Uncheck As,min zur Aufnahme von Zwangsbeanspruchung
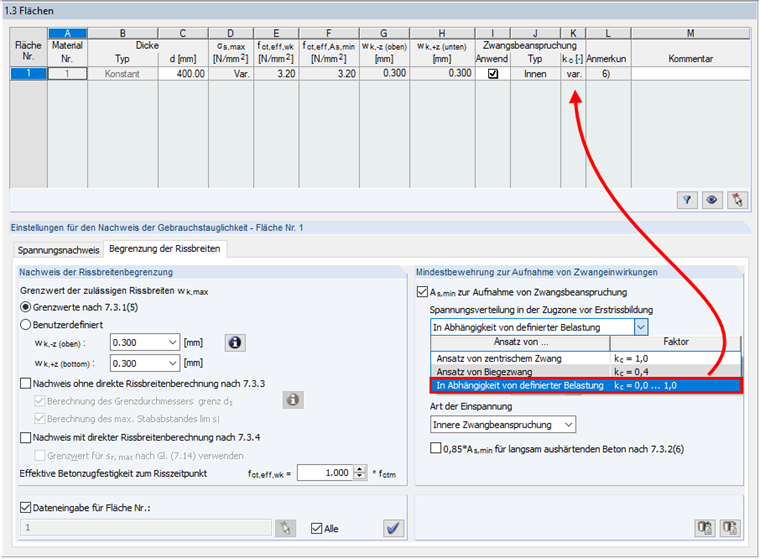This screenshot has width=760, height=559. (x=422, y=292)
